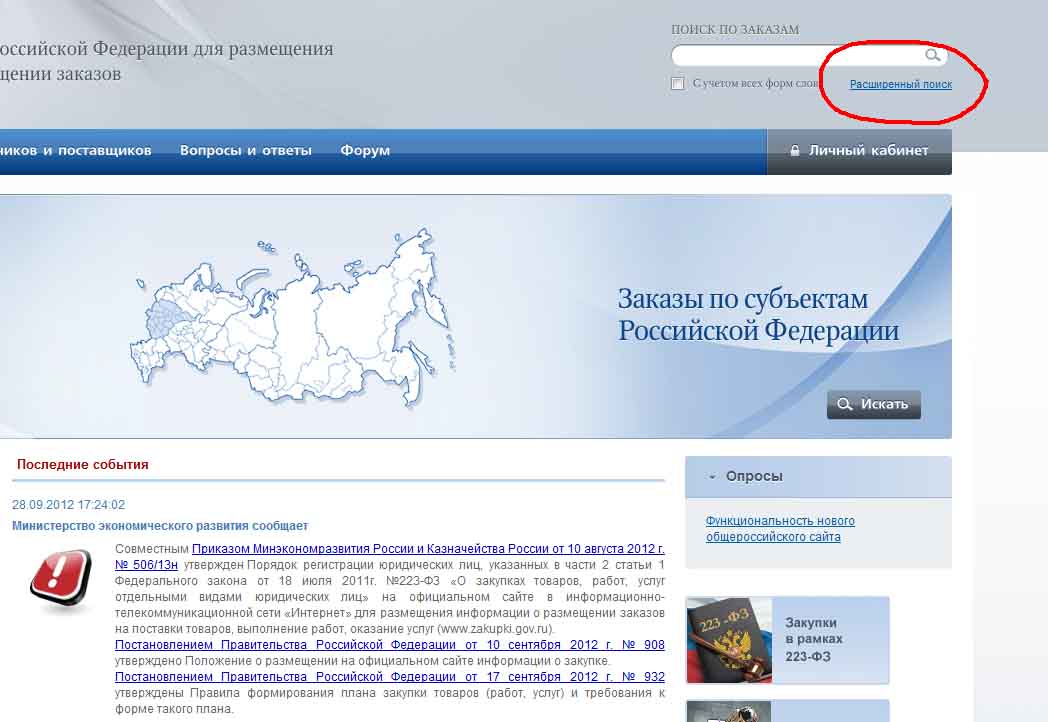1048x722 pixels.
Task: Open the Постановлением № 932 link
Action: coord(389,677)
